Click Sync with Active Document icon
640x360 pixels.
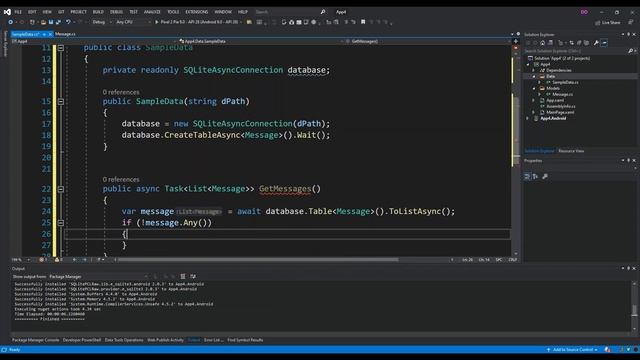[571, 43]
